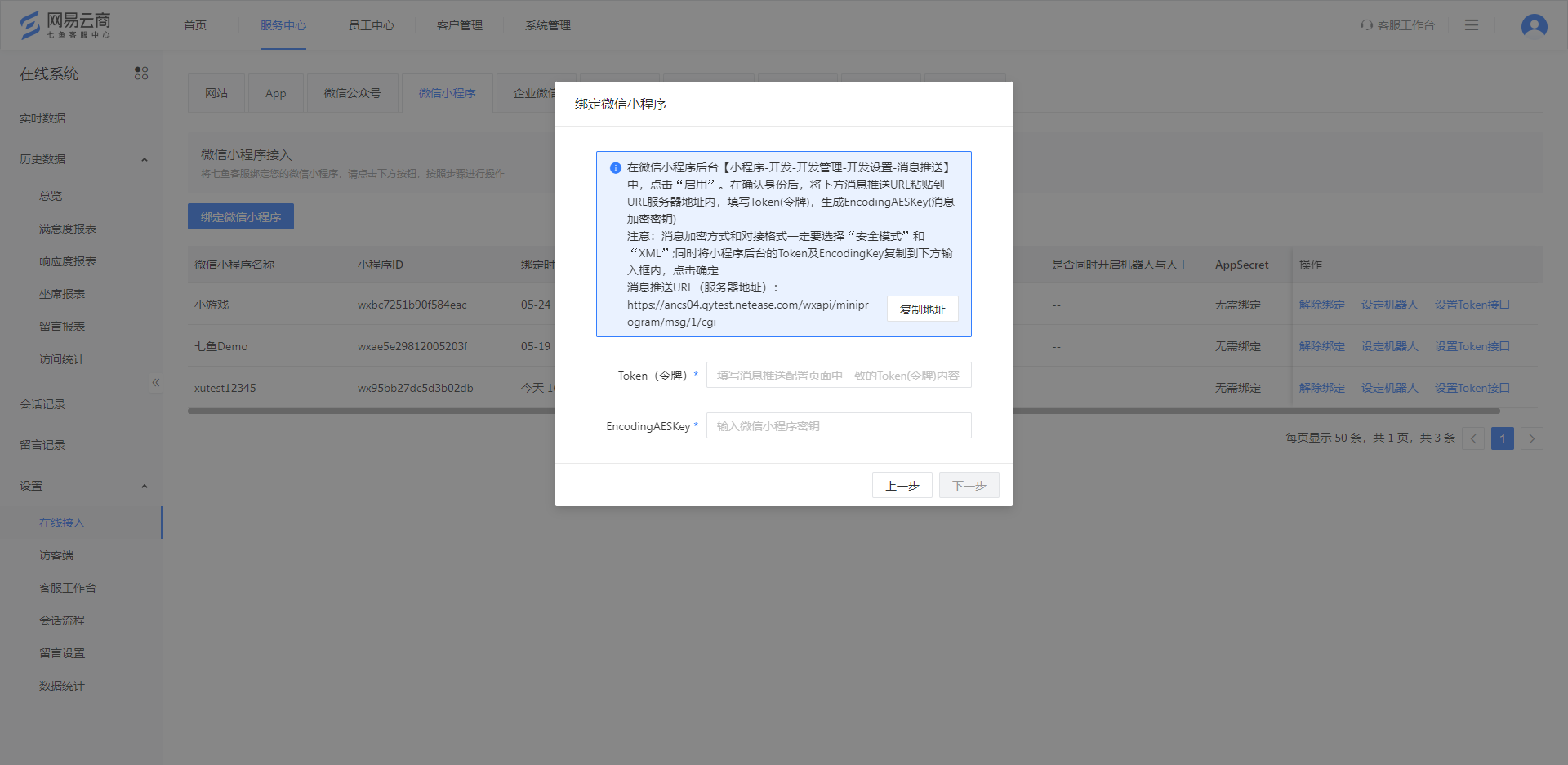Click 设定机器人 for 七鱼Demo row
This screenshot has width=1568, height=765.
(1390, 346)
